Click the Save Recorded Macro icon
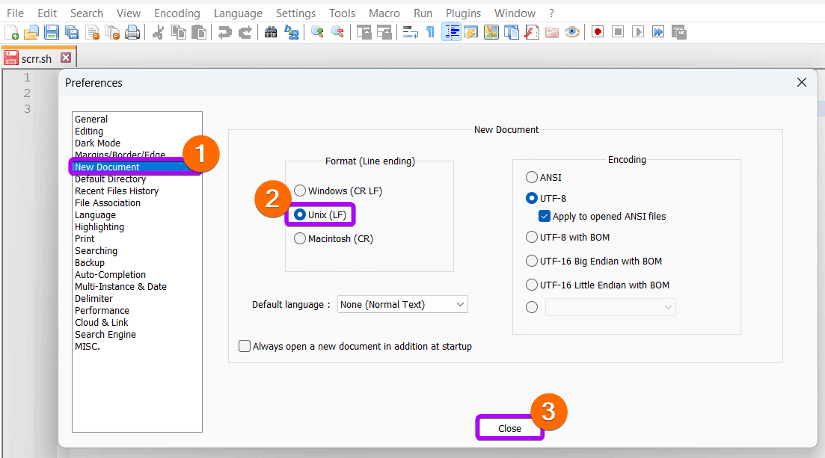Viewport: 825px width, 458px height. 679,33
